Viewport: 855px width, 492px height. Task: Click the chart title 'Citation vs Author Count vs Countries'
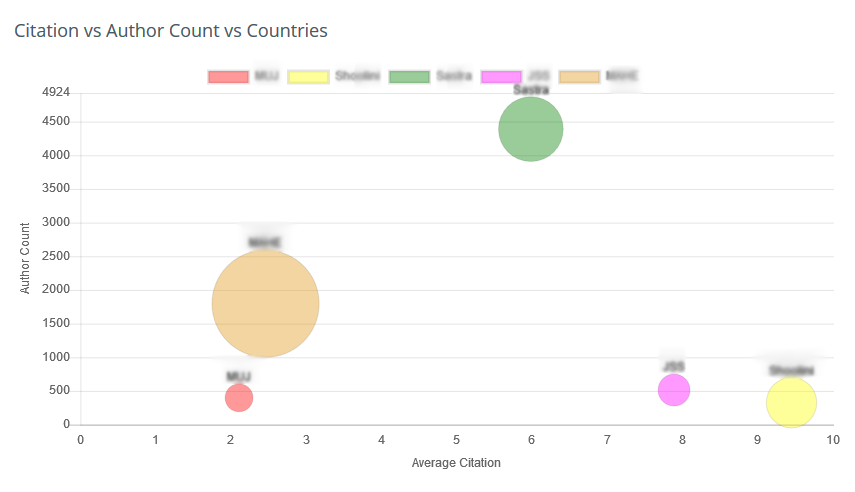(x=171, y=31)
